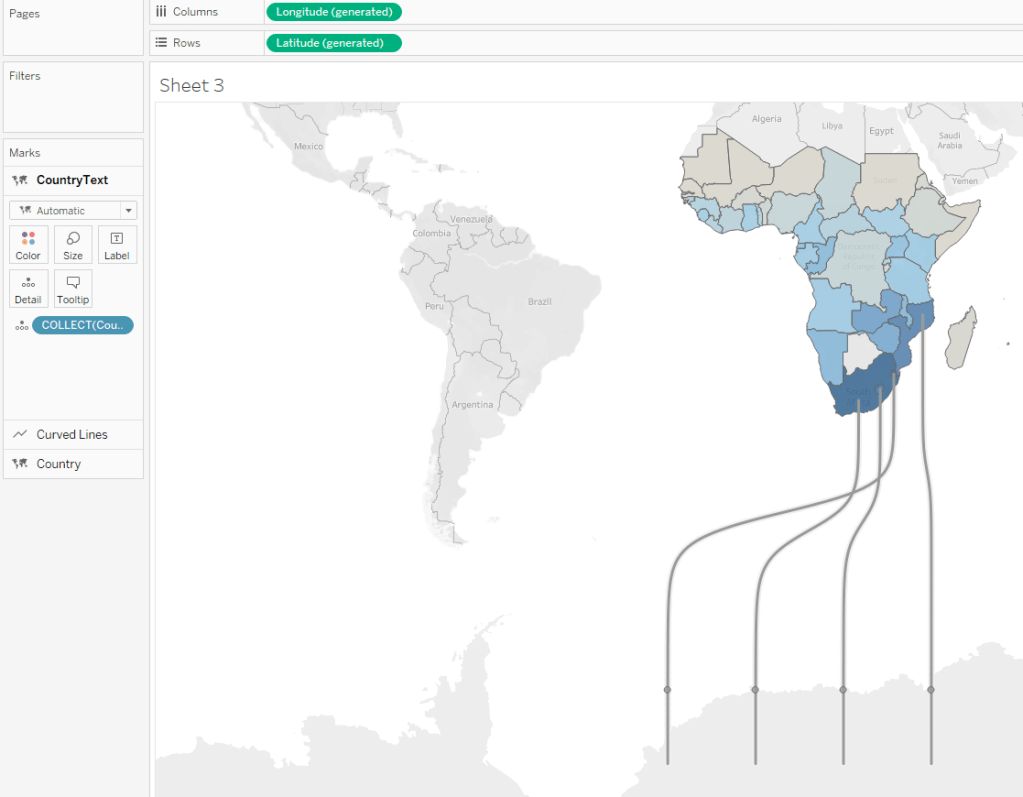Image resolution: width=1023 pixels, height=797 pixels.
Task: Select Madagascar on the map
Action: pos(964,337)
